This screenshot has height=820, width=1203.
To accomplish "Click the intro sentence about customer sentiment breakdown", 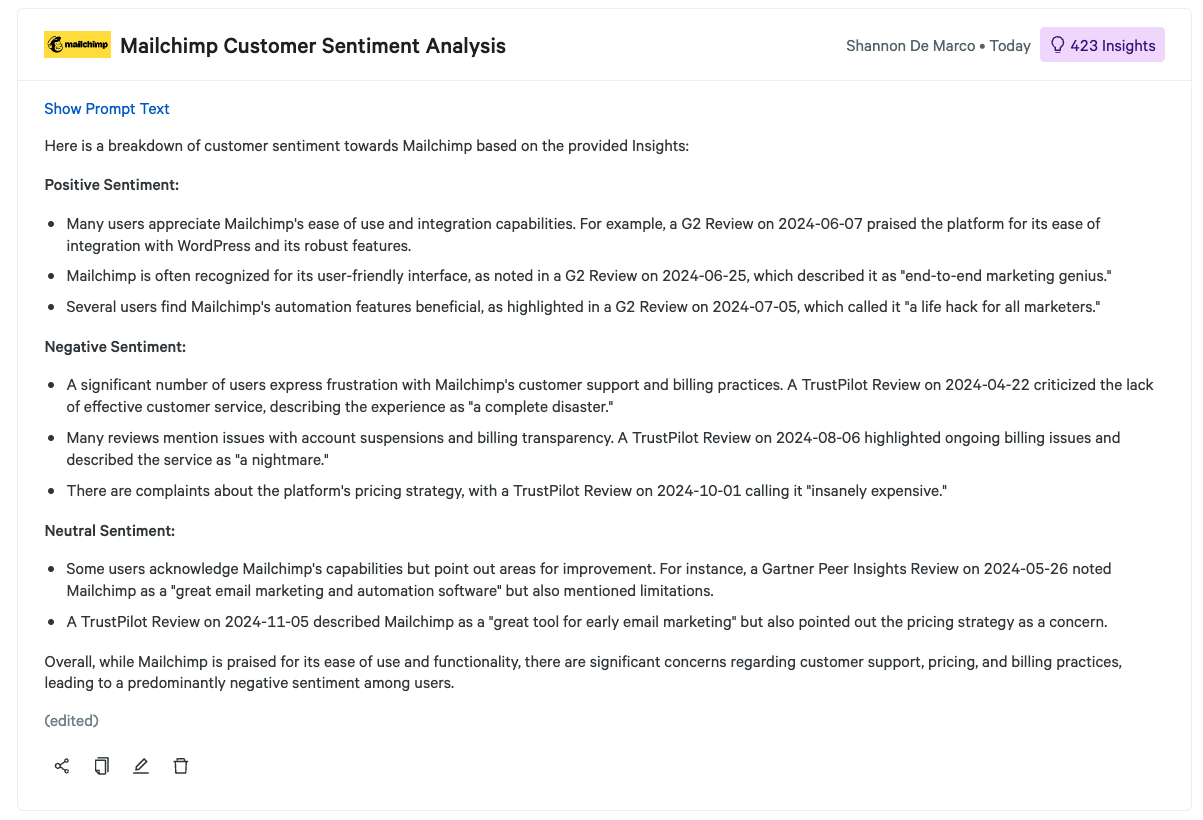I will (x=366, y=146).
